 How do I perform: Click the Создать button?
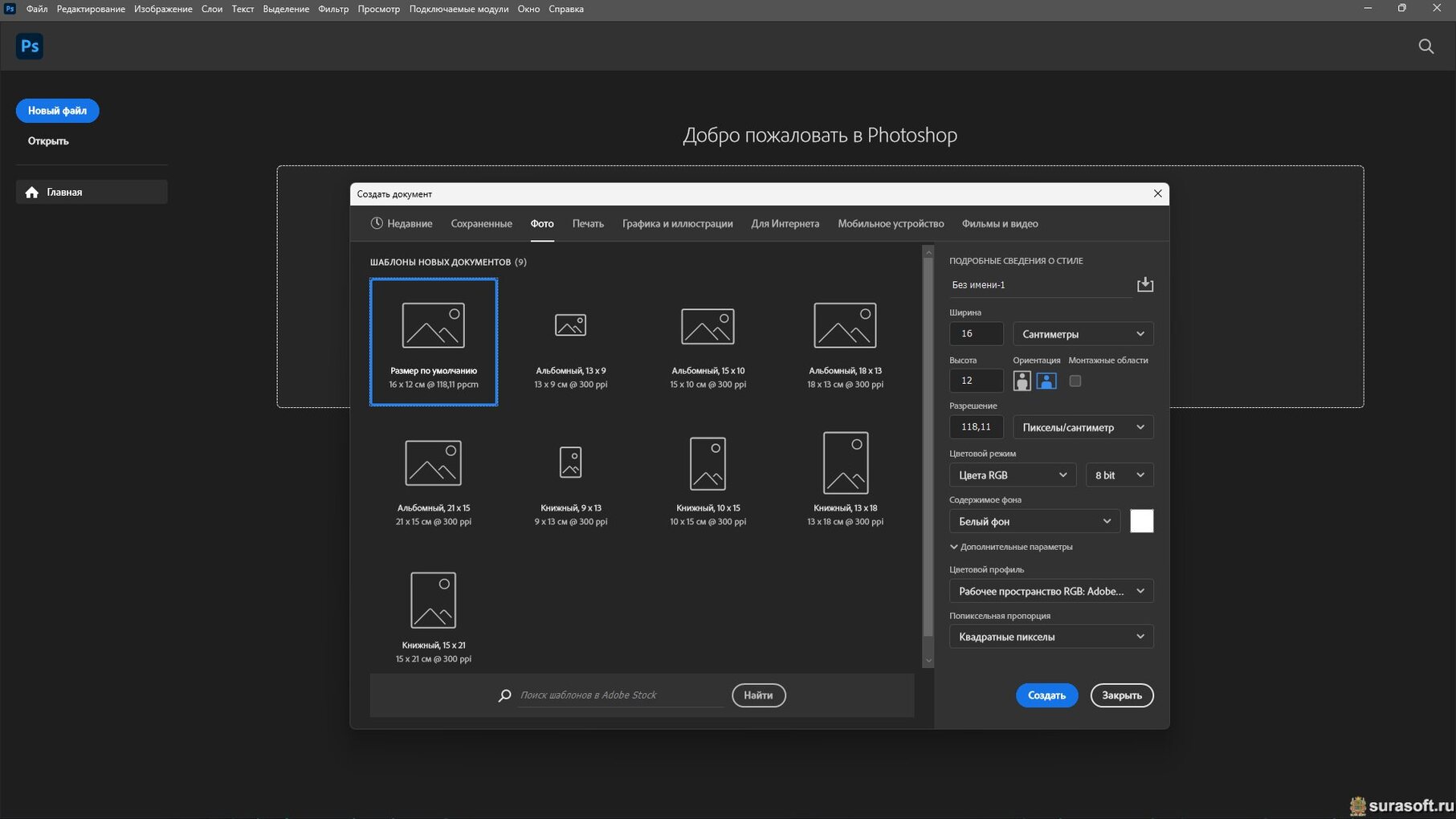(x=1046, y=695)
